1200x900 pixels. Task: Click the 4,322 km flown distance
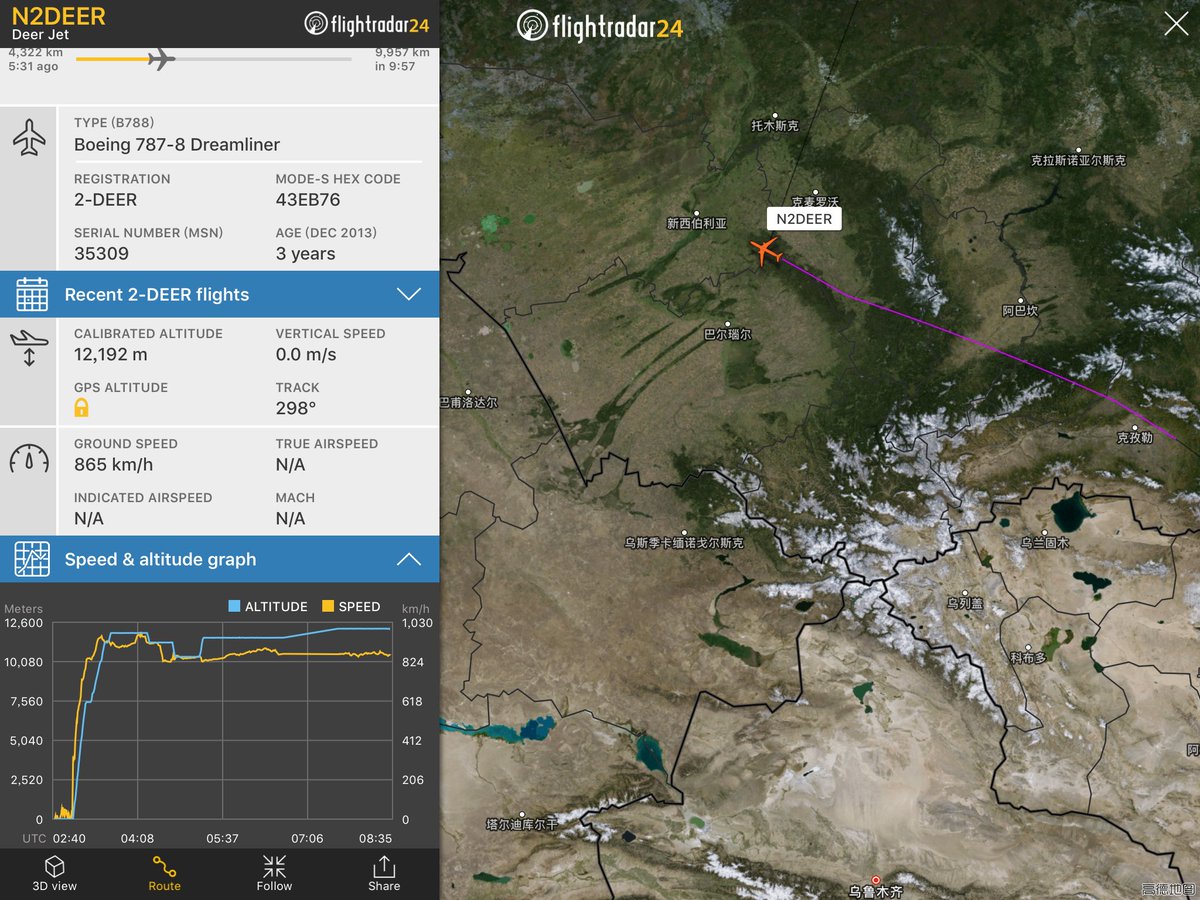[x=36, y=53]
